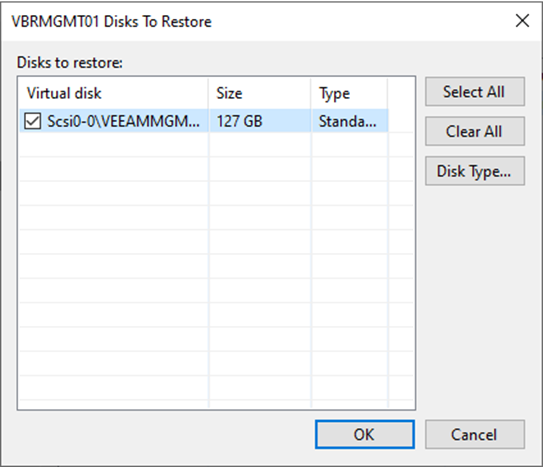The width and height of the screenshot is (543, 467).
Task: Cancel the Disks To Restore dialog
Action: click(x=475, y=434)
